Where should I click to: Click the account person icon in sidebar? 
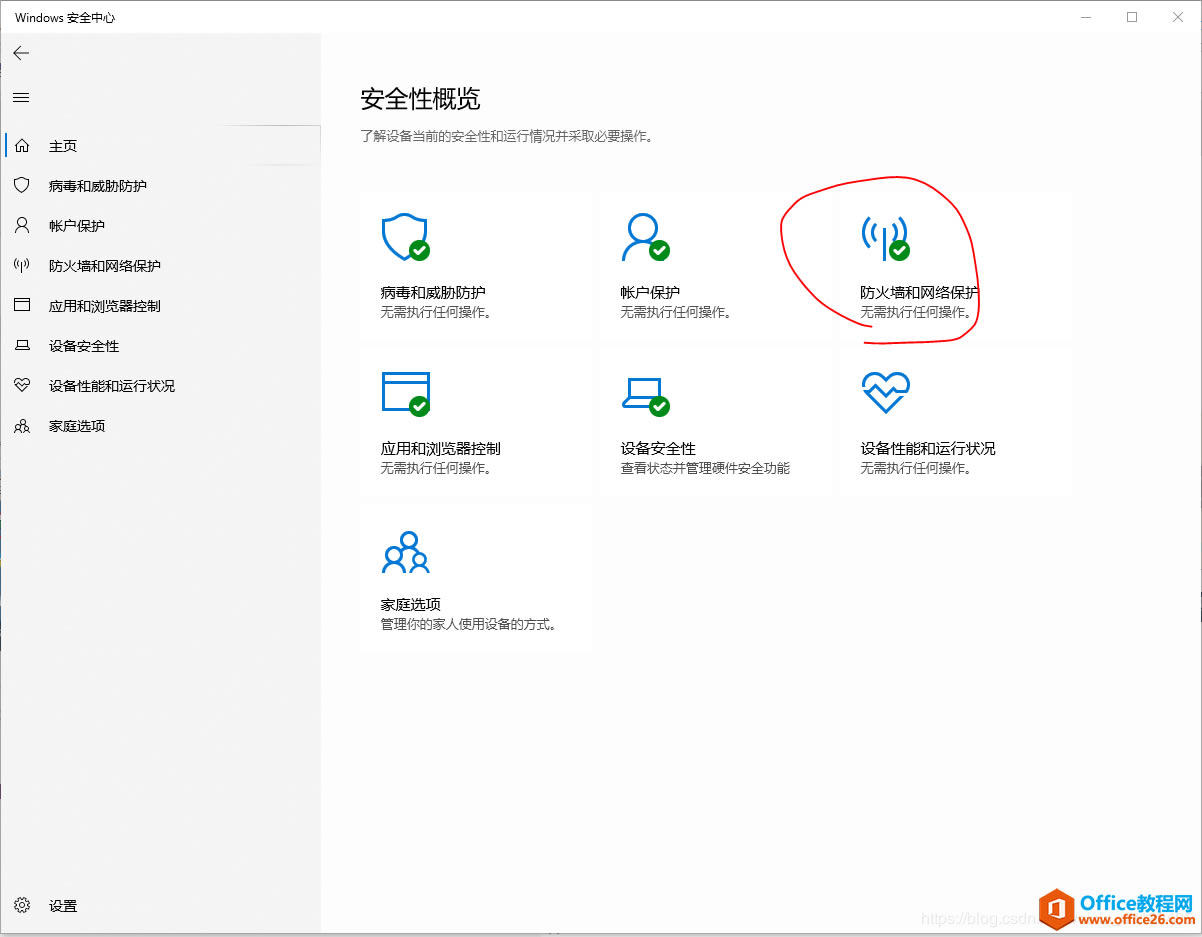(x=22, y=226)
